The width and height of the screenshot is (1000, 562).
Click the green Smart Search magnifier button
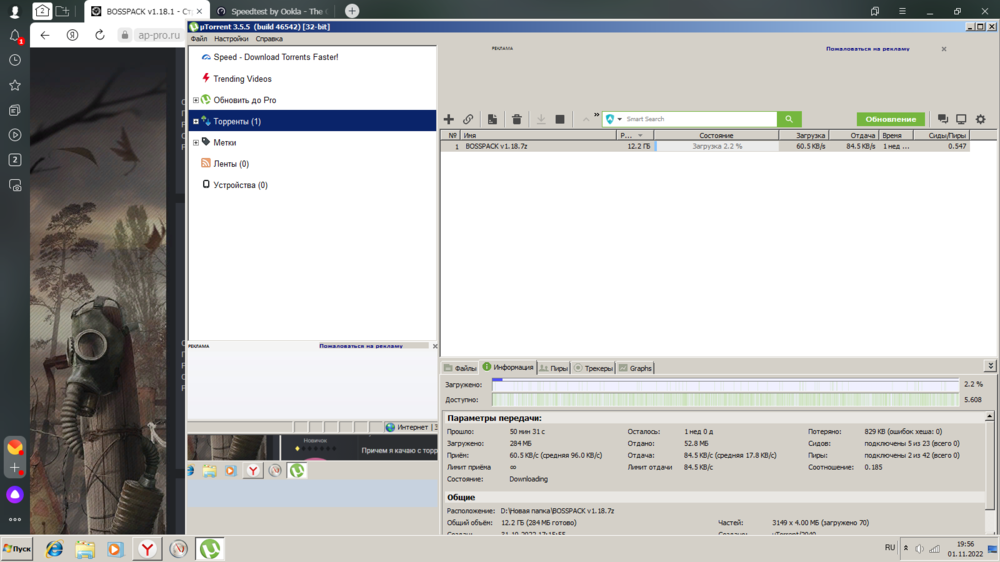pos(789,119)
